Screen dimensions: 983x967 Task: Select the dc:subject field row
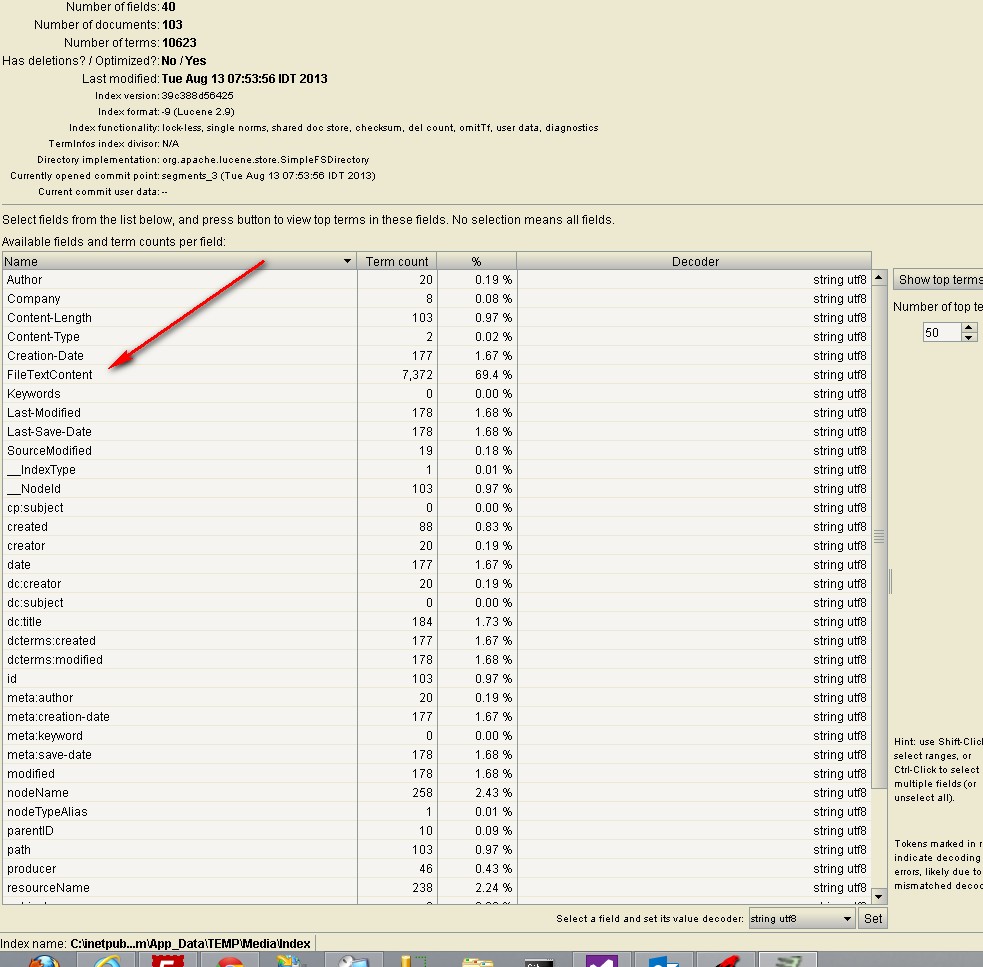[436, 603]
